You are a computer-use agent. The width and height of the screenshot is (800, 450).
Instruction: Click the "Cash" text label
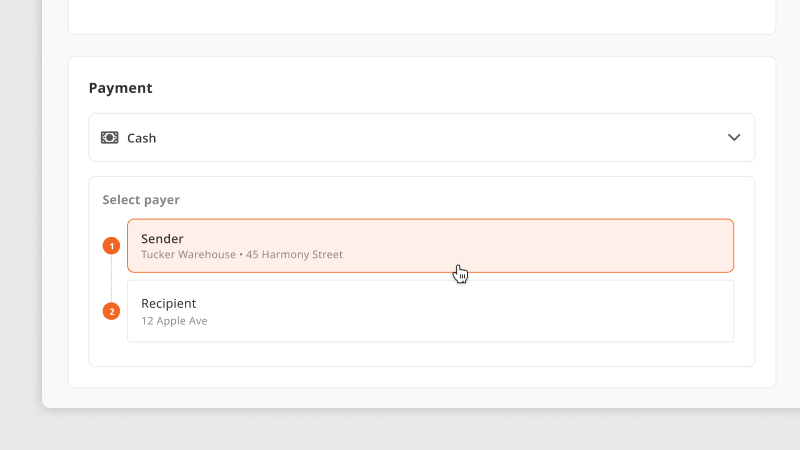[141, 138]
